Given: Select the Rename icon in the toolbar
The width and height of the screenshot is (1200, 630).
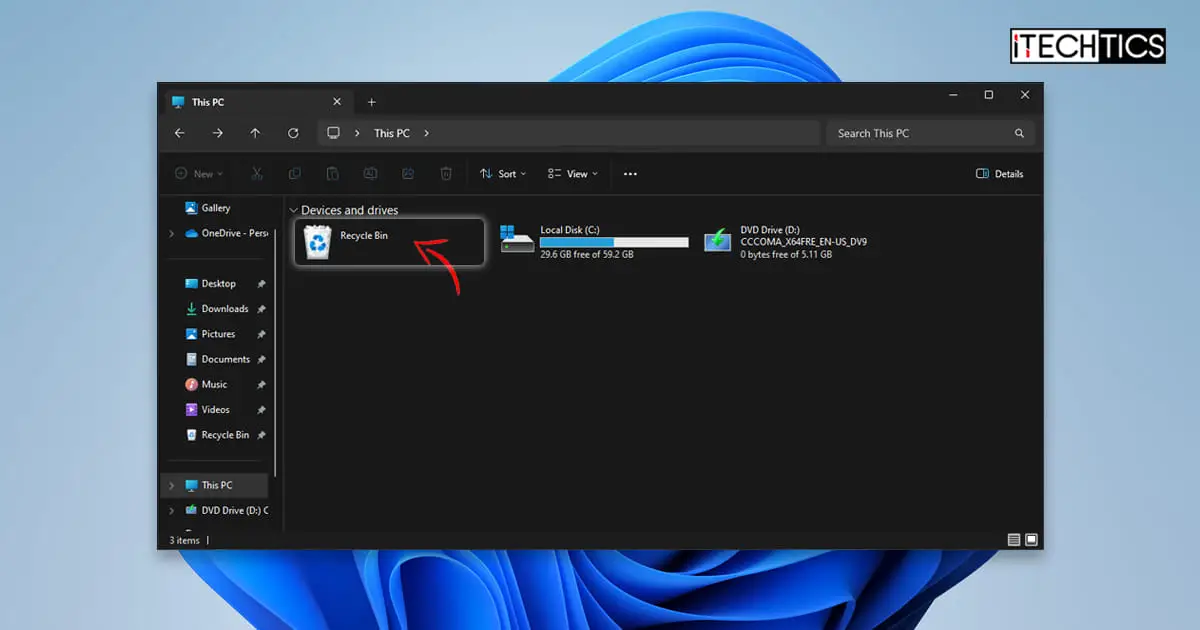Looking at the screenshot, I should [x=370, y=173].
